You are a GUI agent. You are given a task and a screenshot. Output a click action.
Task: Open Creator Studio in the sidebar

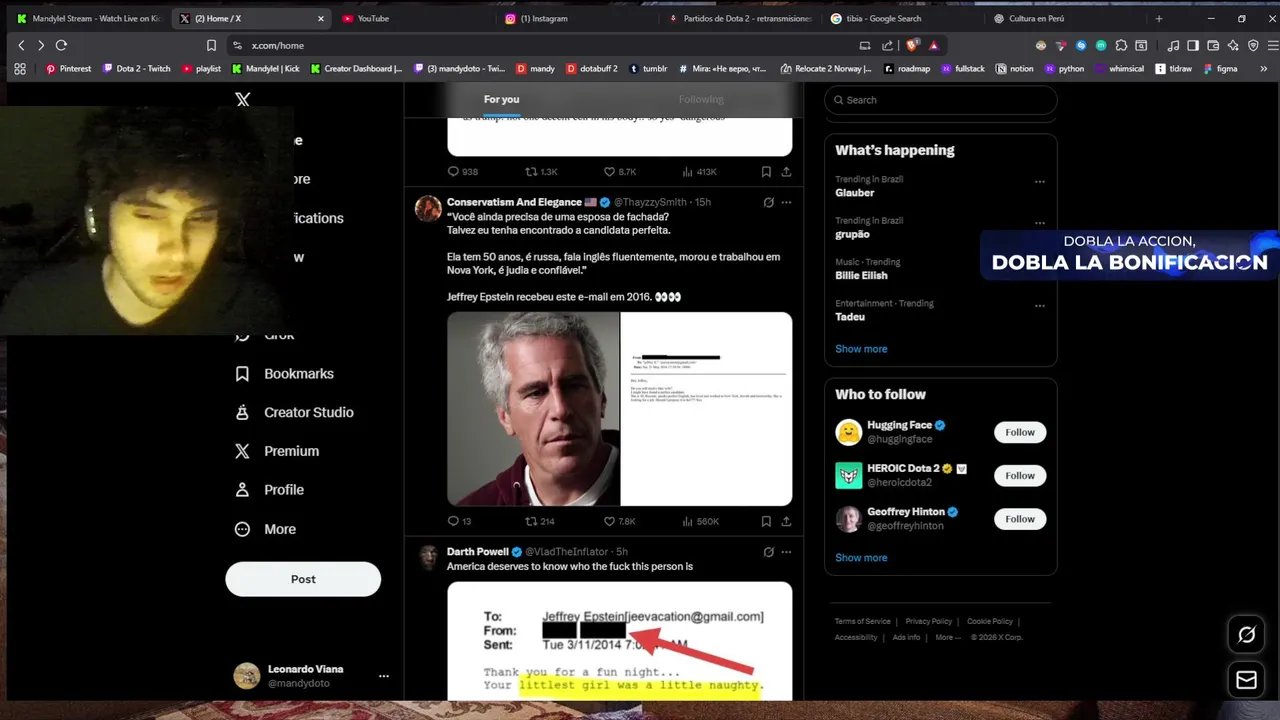pyautogui.click(x=293, y=412)
